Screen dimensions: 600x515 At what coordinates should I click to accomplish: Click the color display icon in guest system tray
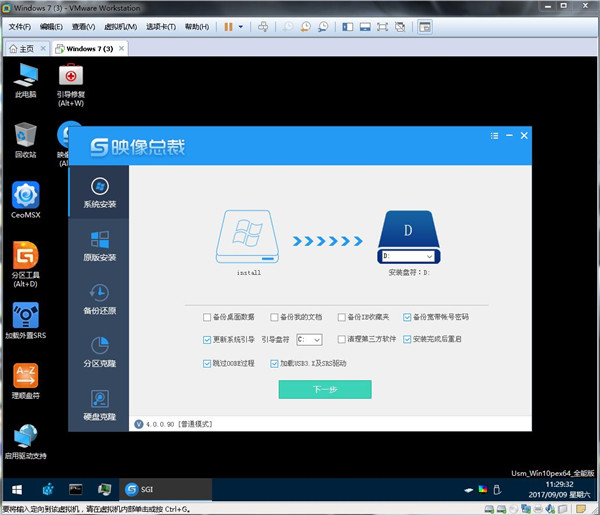tap(483, 489)
